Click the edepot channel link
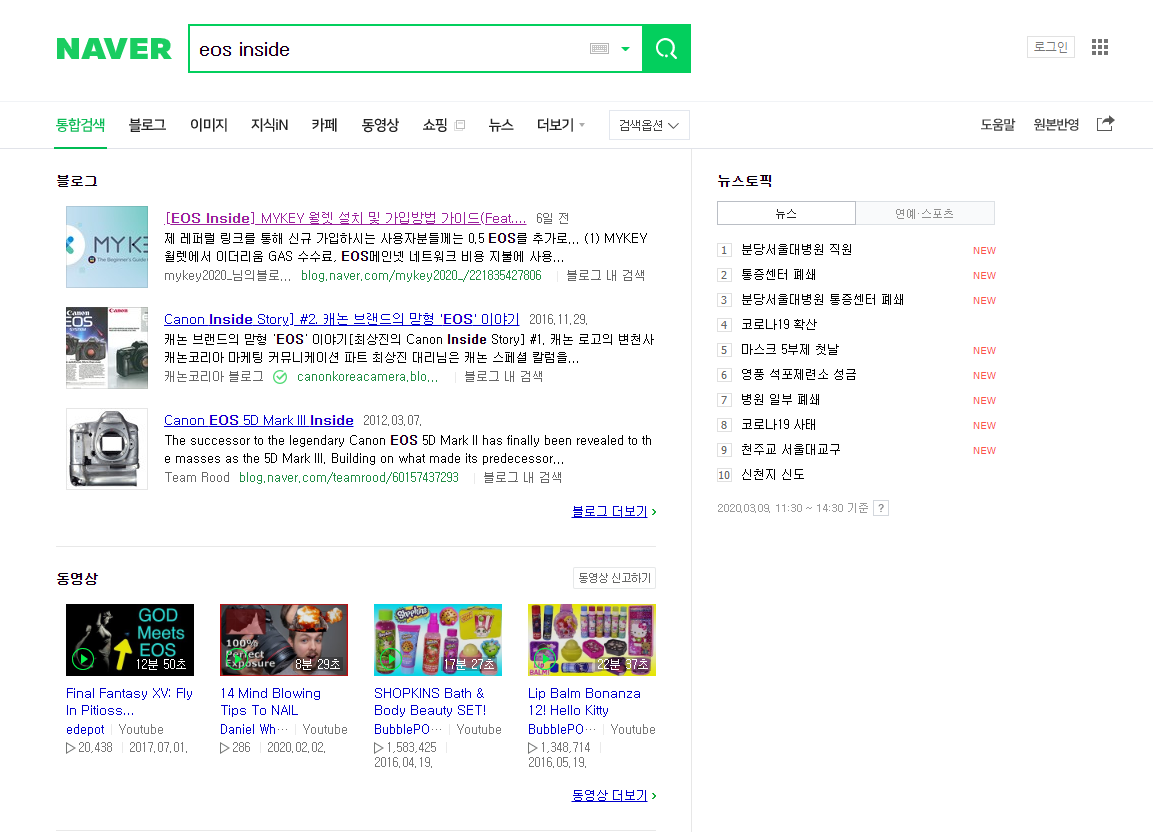The image size is (1153, 832). tap(85, 730)
